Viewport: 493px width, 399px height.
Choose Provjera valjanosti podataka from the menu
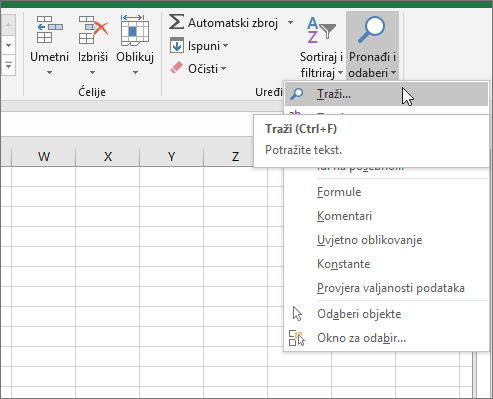[x=386, y=288]
